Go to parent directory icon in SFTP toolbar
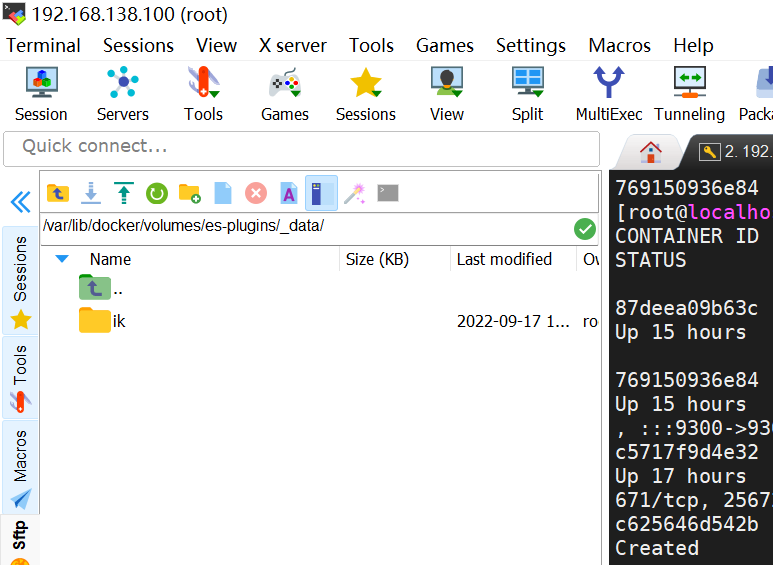The image size is (773, 565). click(x=58, y=193)
